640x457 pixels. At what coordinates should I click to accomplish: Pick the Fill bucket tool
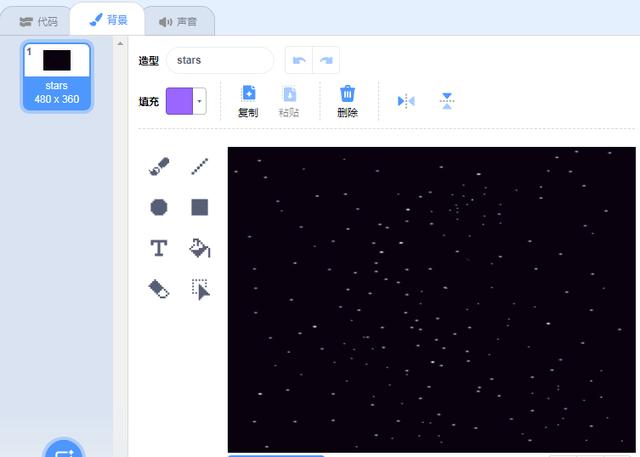[x=200, y=248]
